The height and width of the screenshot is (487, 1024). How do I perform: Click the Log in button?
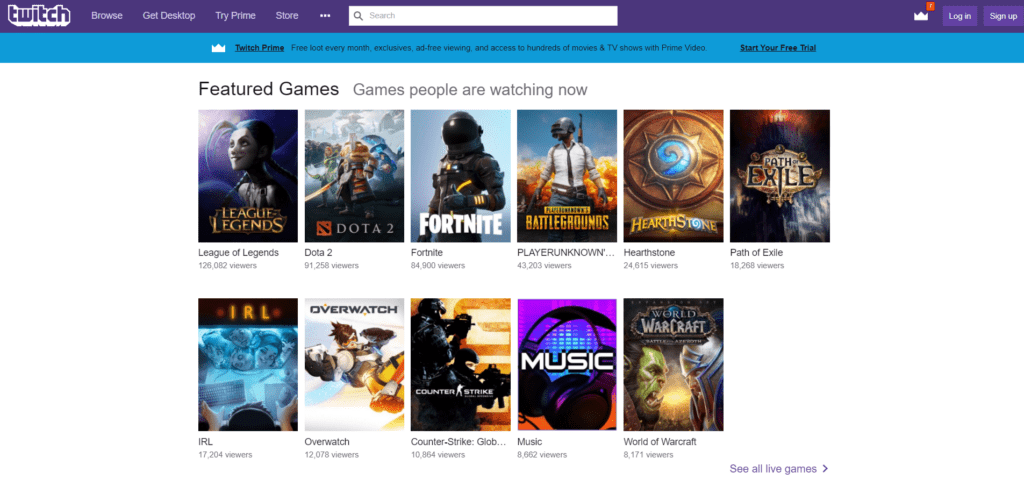coord(959,16)
